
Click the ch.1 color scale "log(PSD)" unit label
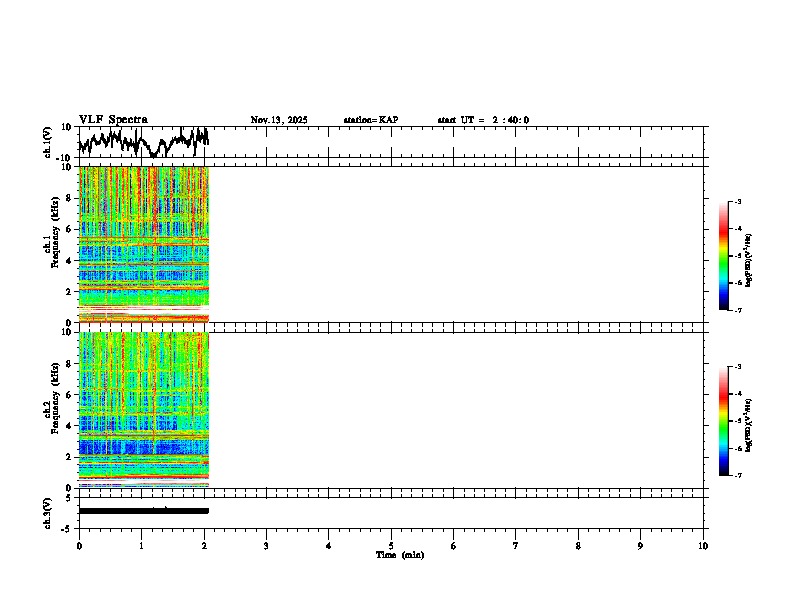(749, 260)
